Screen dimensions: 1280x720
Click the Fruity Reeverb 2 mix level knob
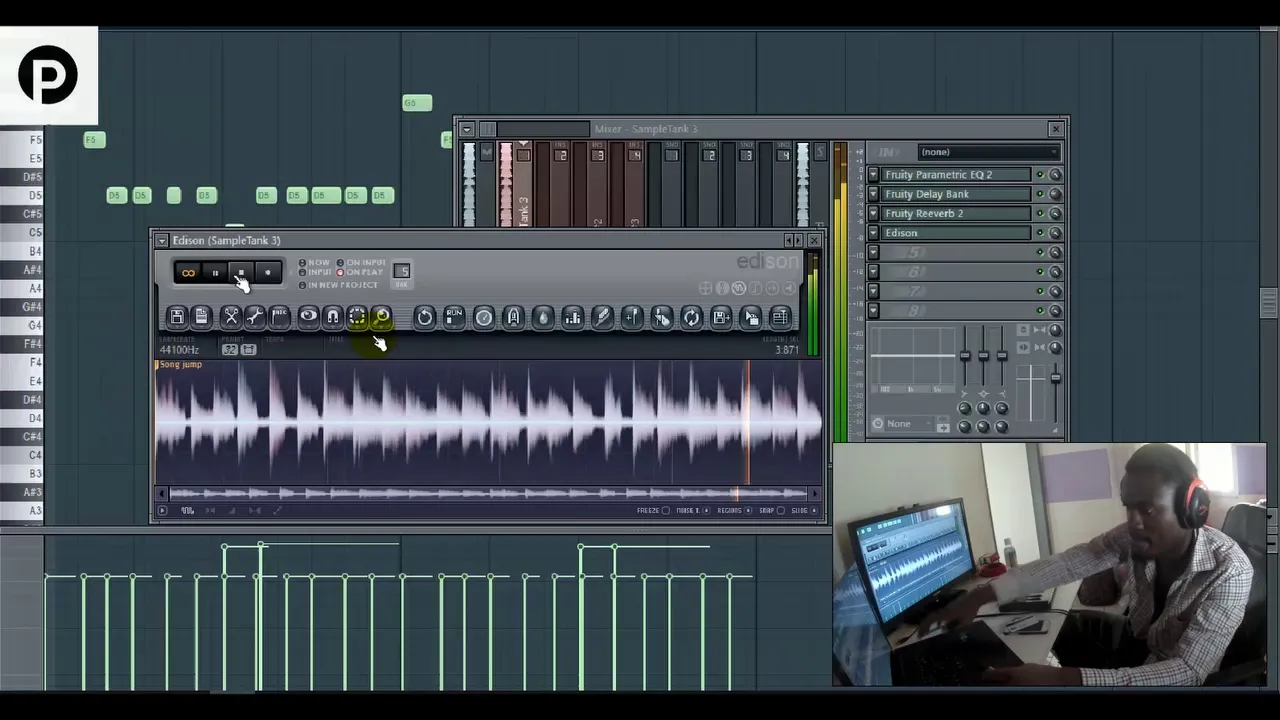[x=1055, y=213]
